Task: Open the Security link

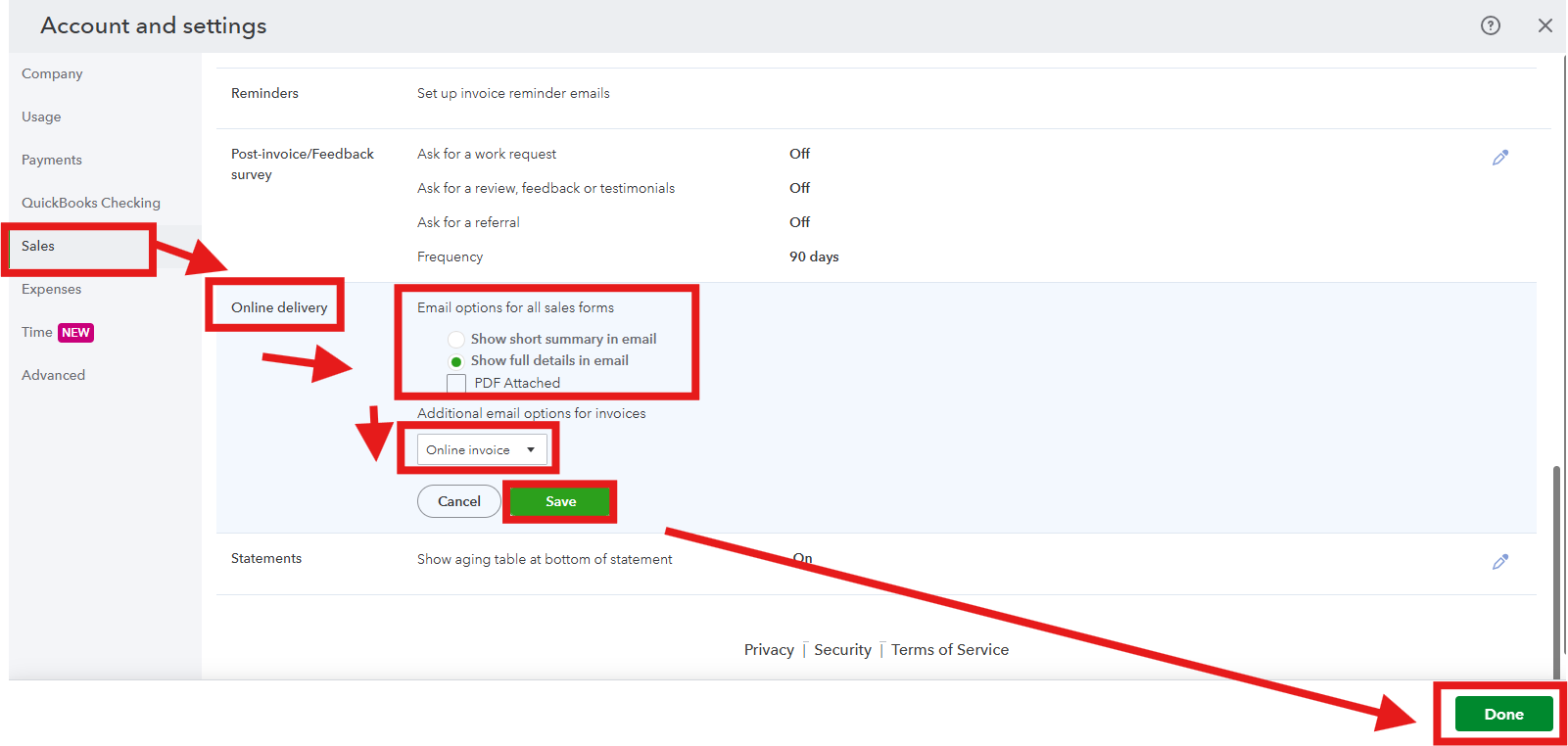Action: coord(842,650)
